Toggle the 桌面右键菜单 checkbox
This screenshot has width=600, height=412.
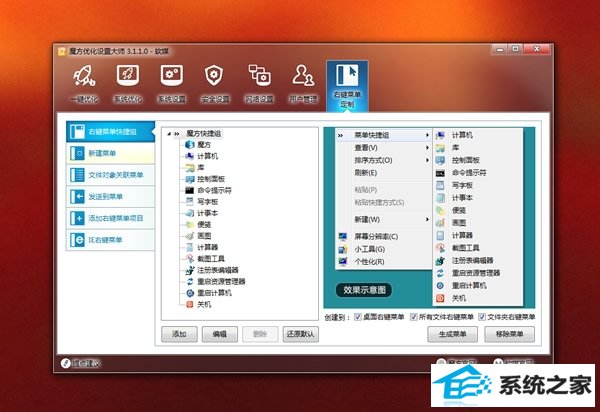358,317
